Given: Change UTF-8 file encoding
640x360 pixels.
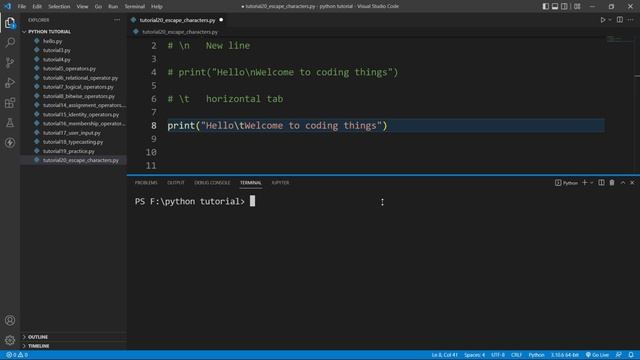Looking at the screenshot, I should 498,355.
